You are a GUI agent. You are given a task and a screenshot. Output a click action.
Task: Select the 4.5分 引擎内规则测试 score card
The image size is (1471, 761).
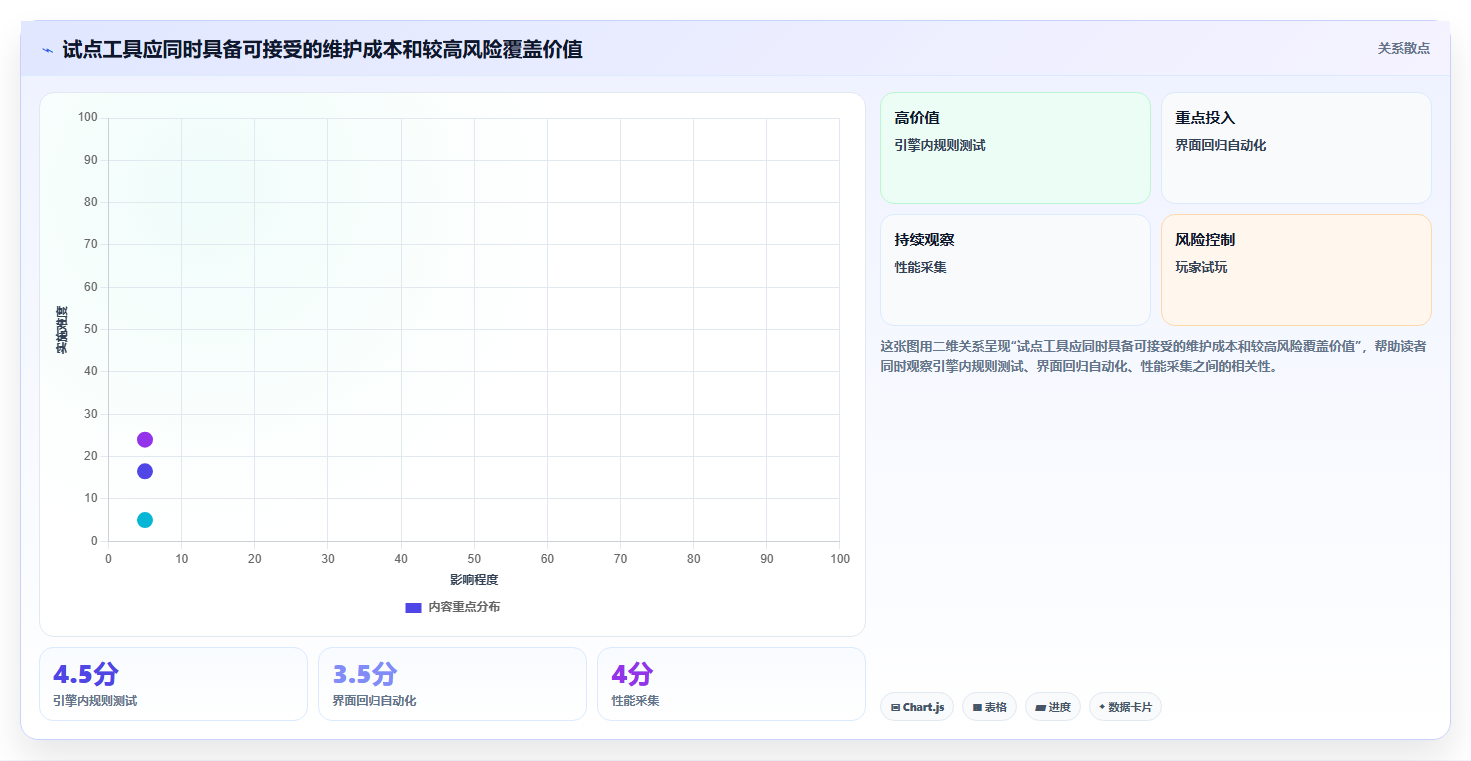coord(173,684)
